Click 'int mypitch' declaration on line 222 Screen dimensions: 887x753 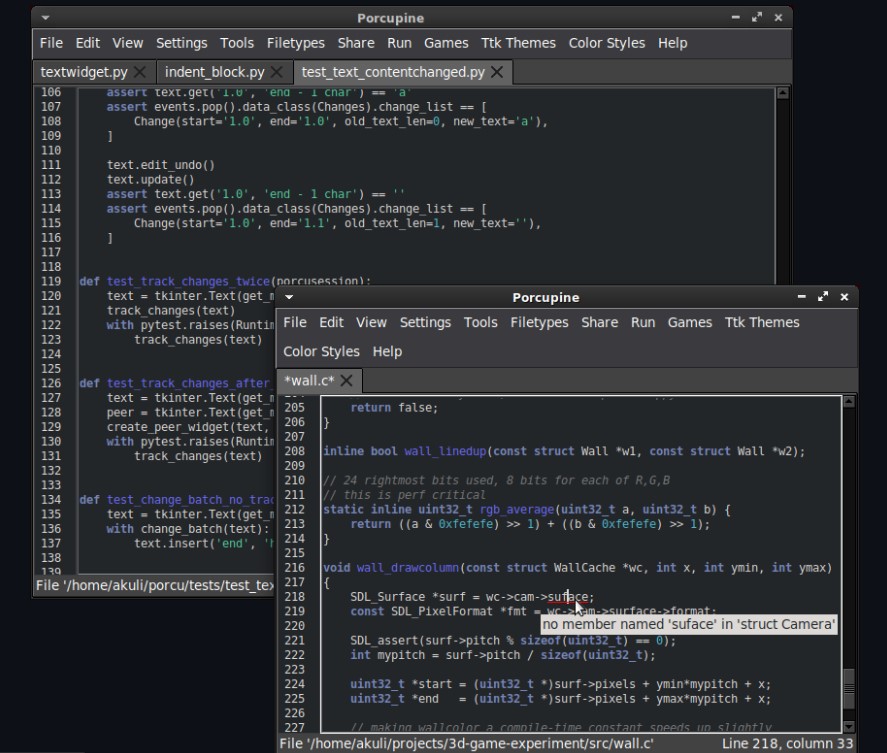pyautogui.click(x=391, y=655)
